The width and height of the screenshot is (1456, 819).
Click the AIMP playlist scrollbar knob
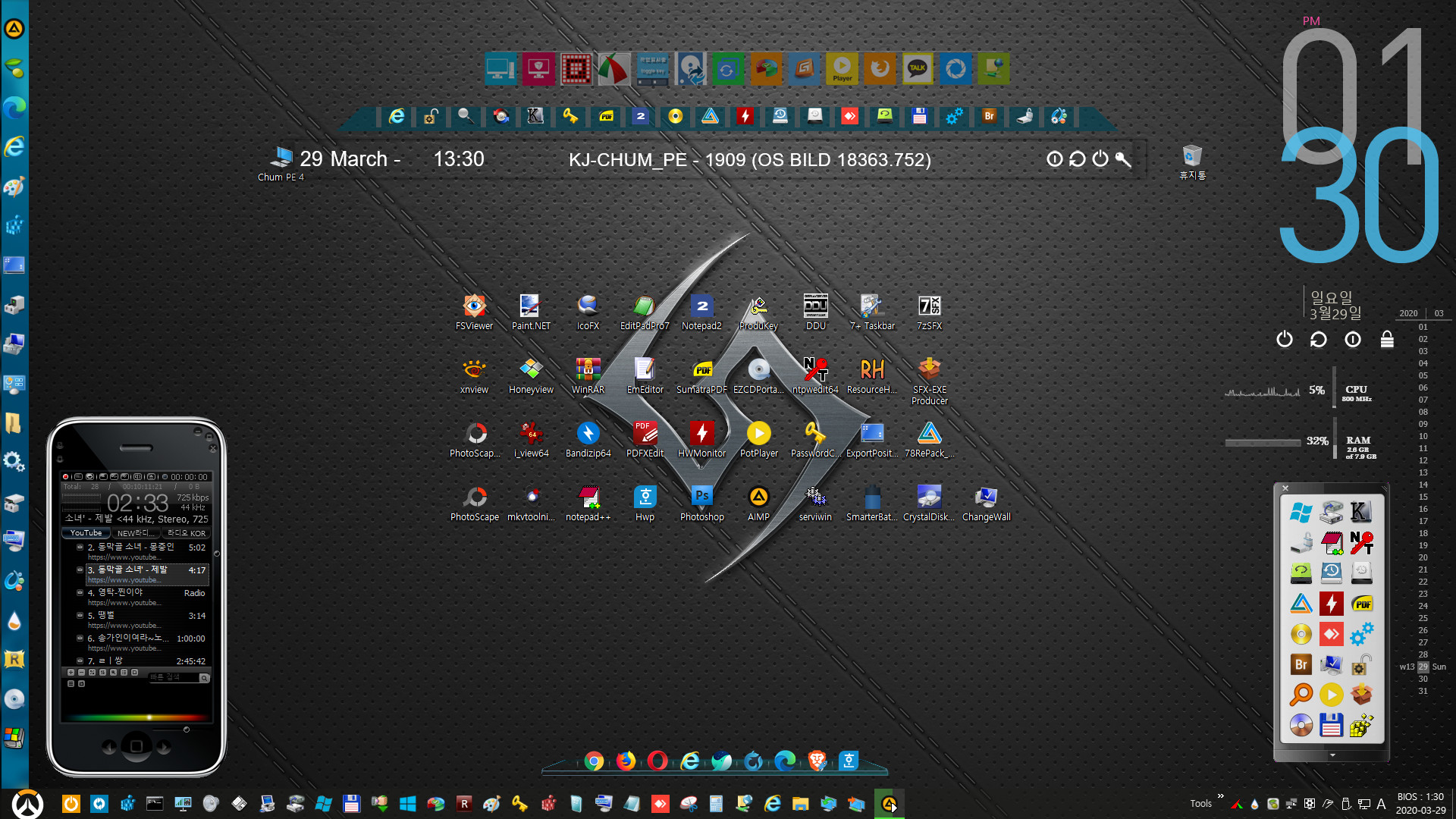point(216,554)
